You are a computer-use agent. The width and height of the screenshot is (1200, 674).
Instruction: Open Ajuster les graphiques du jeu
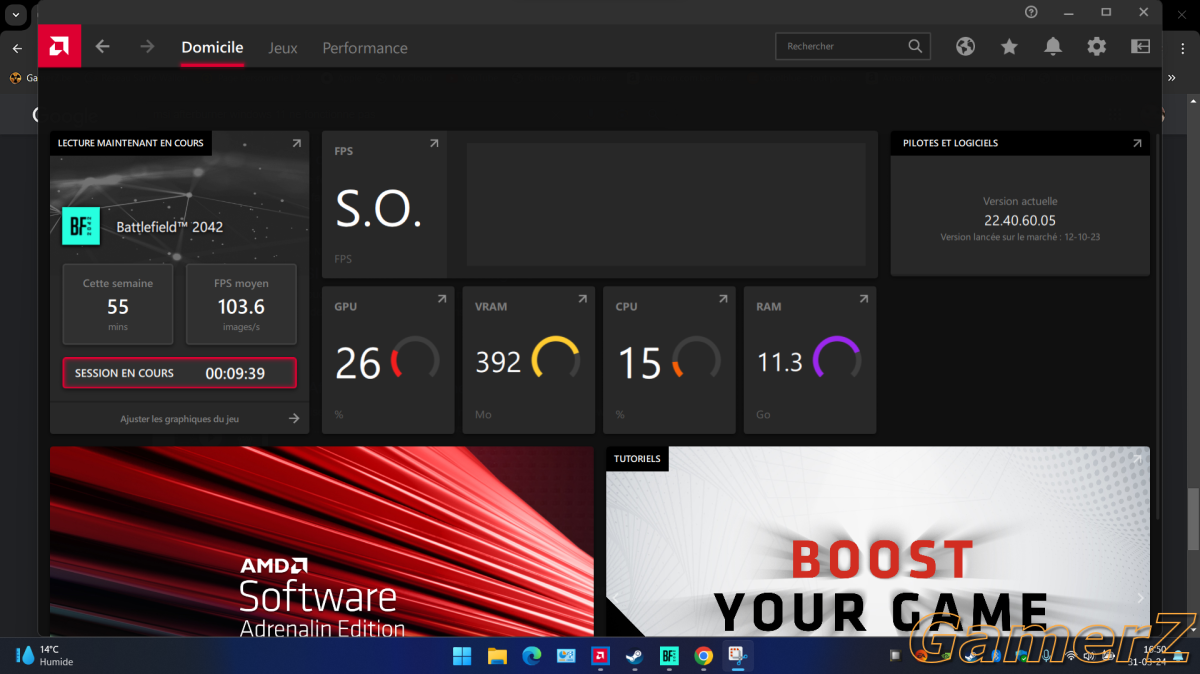coord(180,419)
